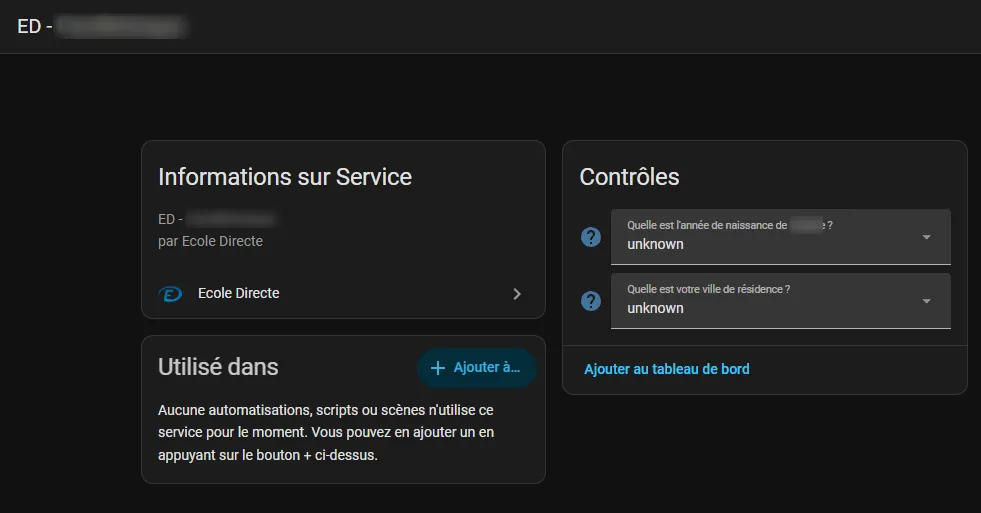Screen dimensions: 981x513
Task: Click the Ecole Directe logo icon
Action: (x=170, y=293)
